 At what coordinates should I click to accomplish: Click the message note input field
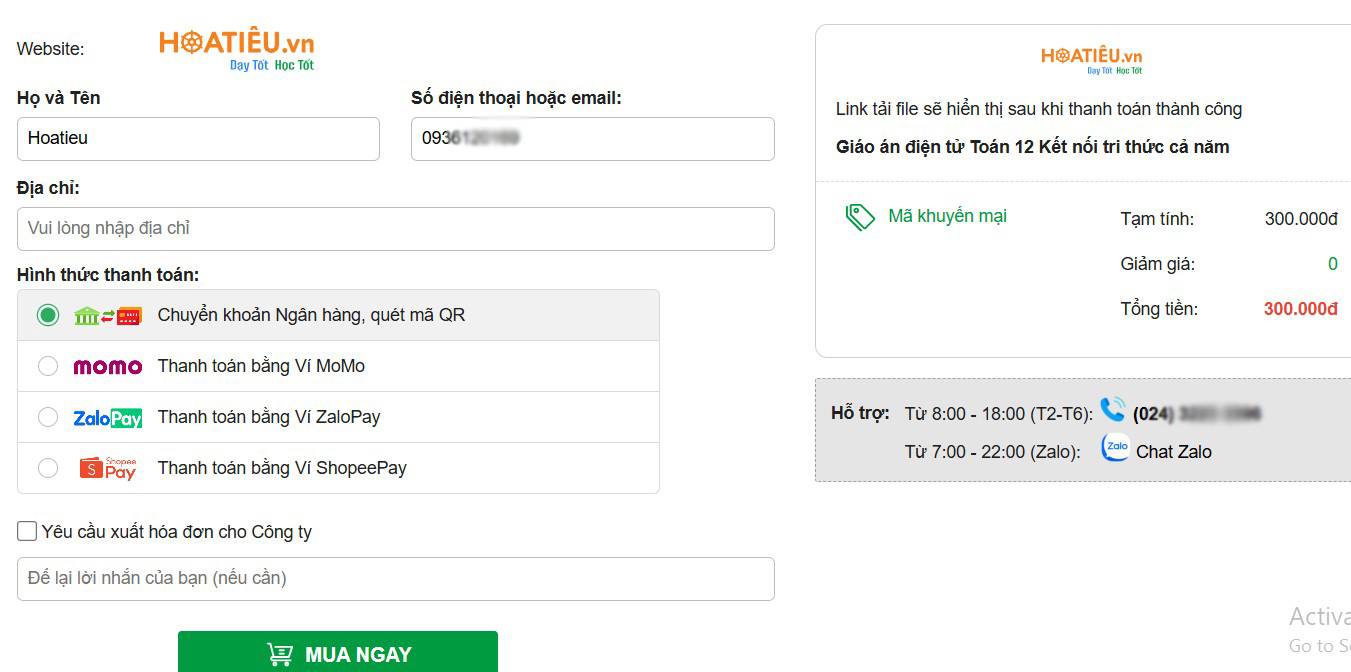[x=395, y=578]
